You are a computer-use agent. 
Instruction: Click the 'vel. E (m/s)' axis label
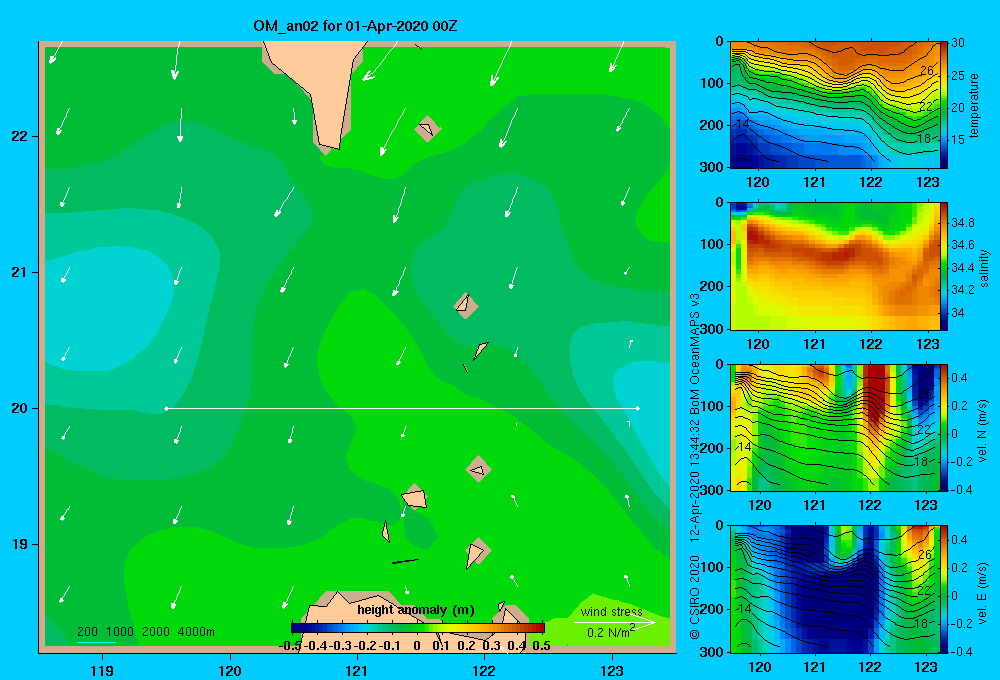(x=982, y=593)
